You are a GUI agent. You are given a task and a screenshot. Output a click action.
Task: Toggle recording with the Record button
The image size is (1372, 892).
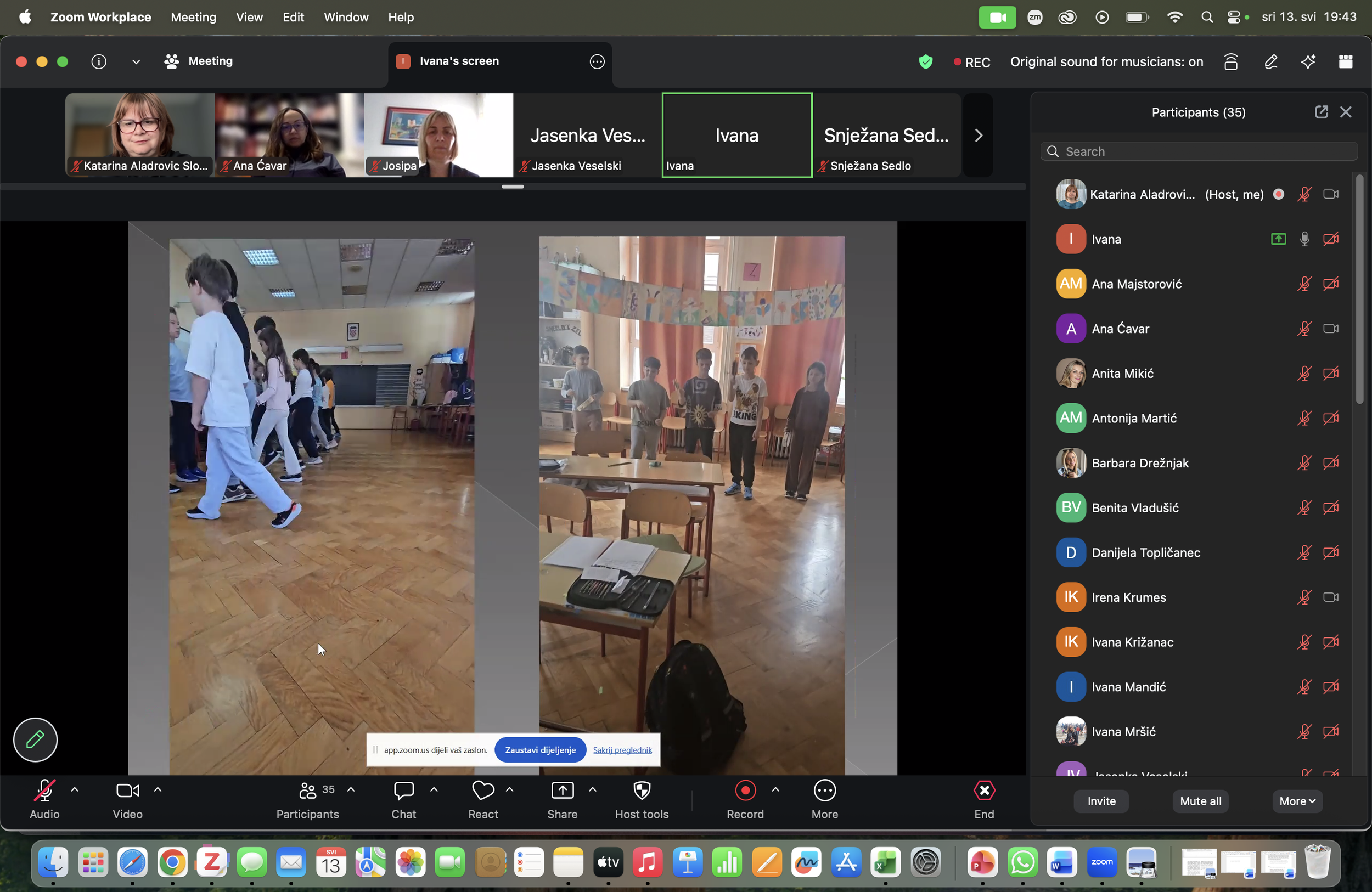745,800
